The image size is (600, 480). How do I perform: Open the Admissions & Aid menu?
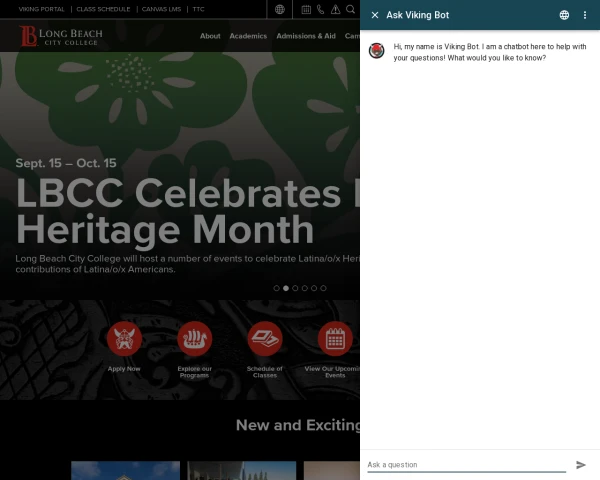pyautogui.click(x=306, y=36)
